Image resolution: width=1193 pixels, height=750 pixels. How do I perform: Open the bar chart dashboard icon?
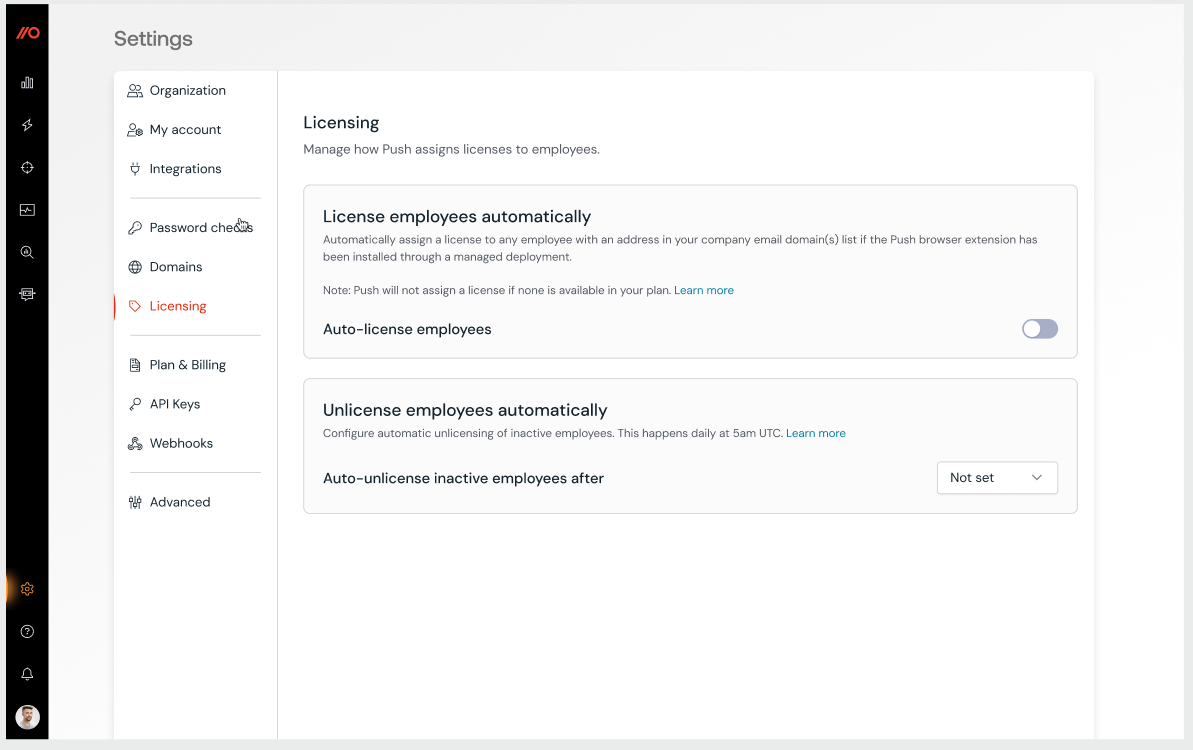click(27, 83)
